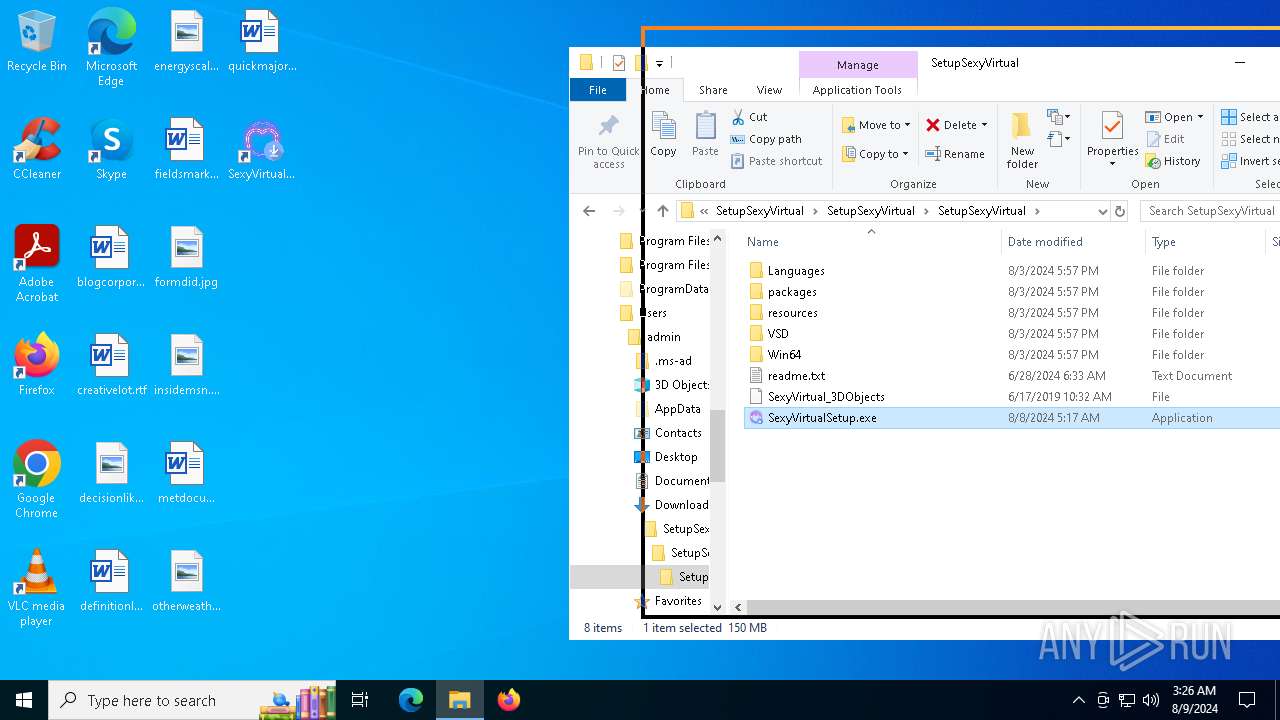Click SetupSexyVirtual breadcrumb's first segment

click(760, 211)
